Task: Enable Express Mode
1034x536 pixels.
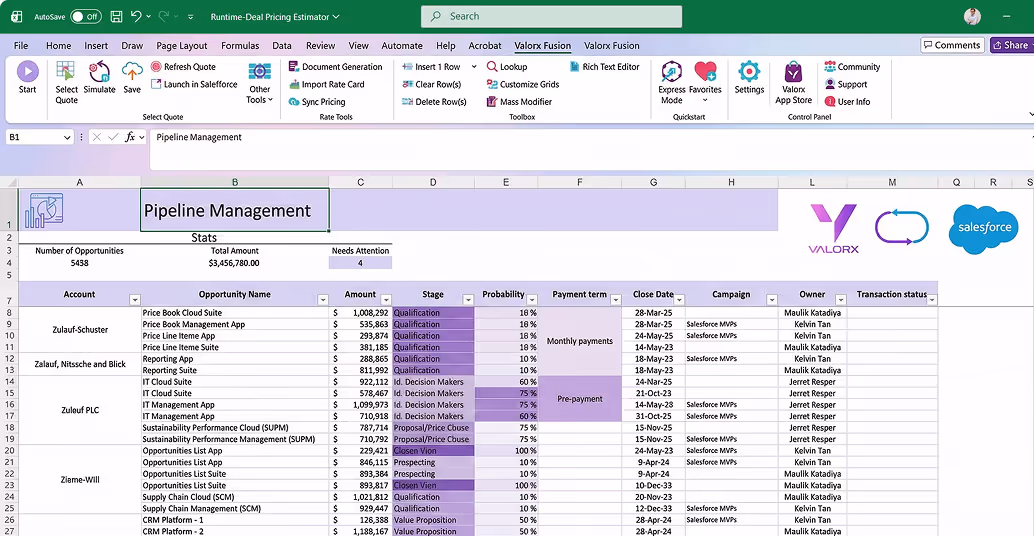Action: 671,82
